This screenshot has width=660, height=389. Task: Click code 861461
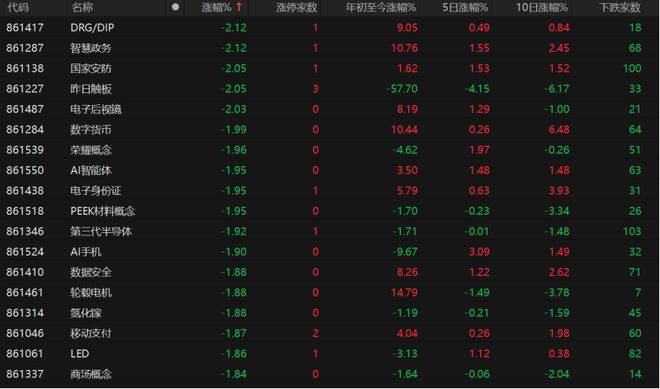(x=25, y=293)
